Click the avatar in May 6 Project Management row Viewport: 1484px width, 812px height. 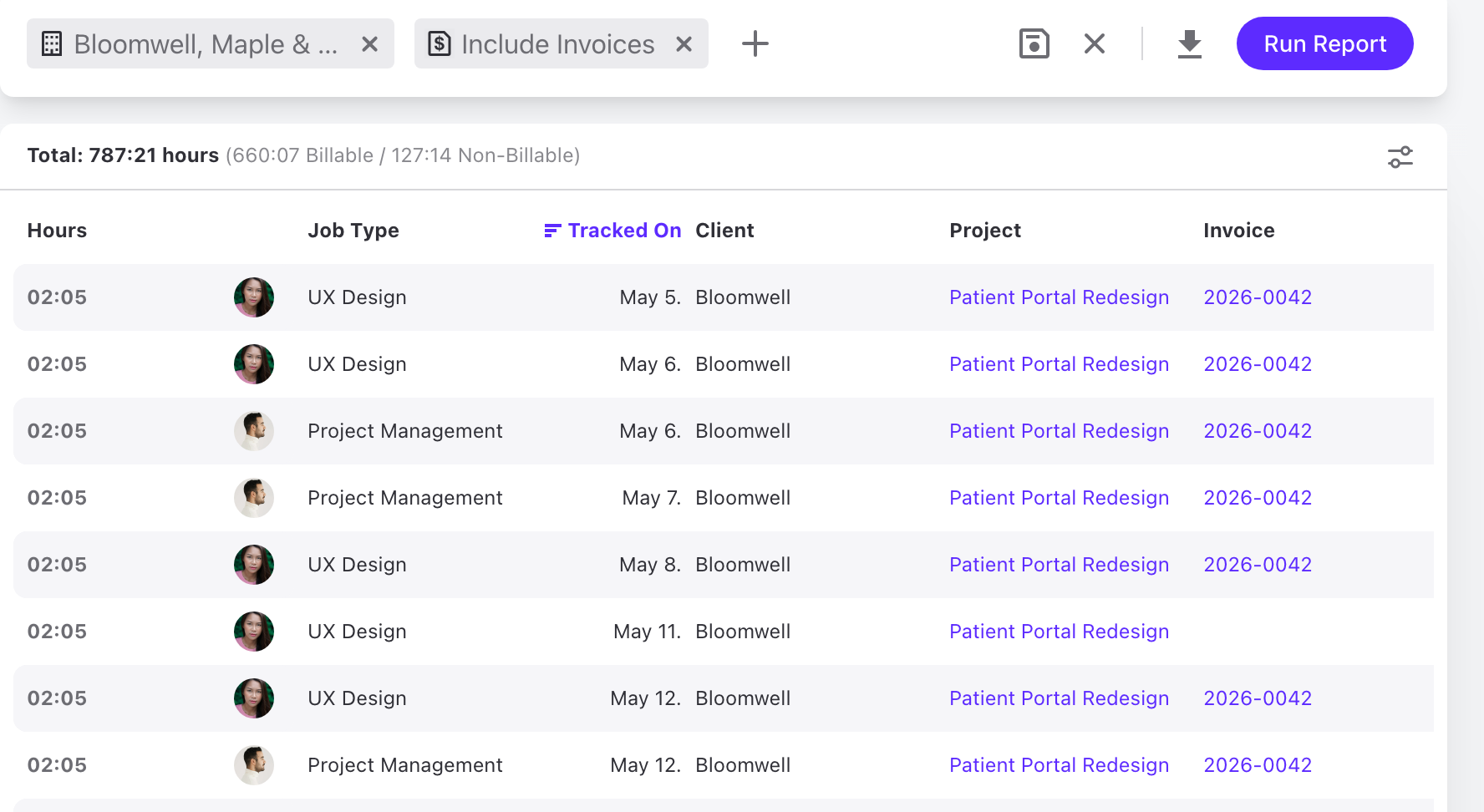pos(254,431)
